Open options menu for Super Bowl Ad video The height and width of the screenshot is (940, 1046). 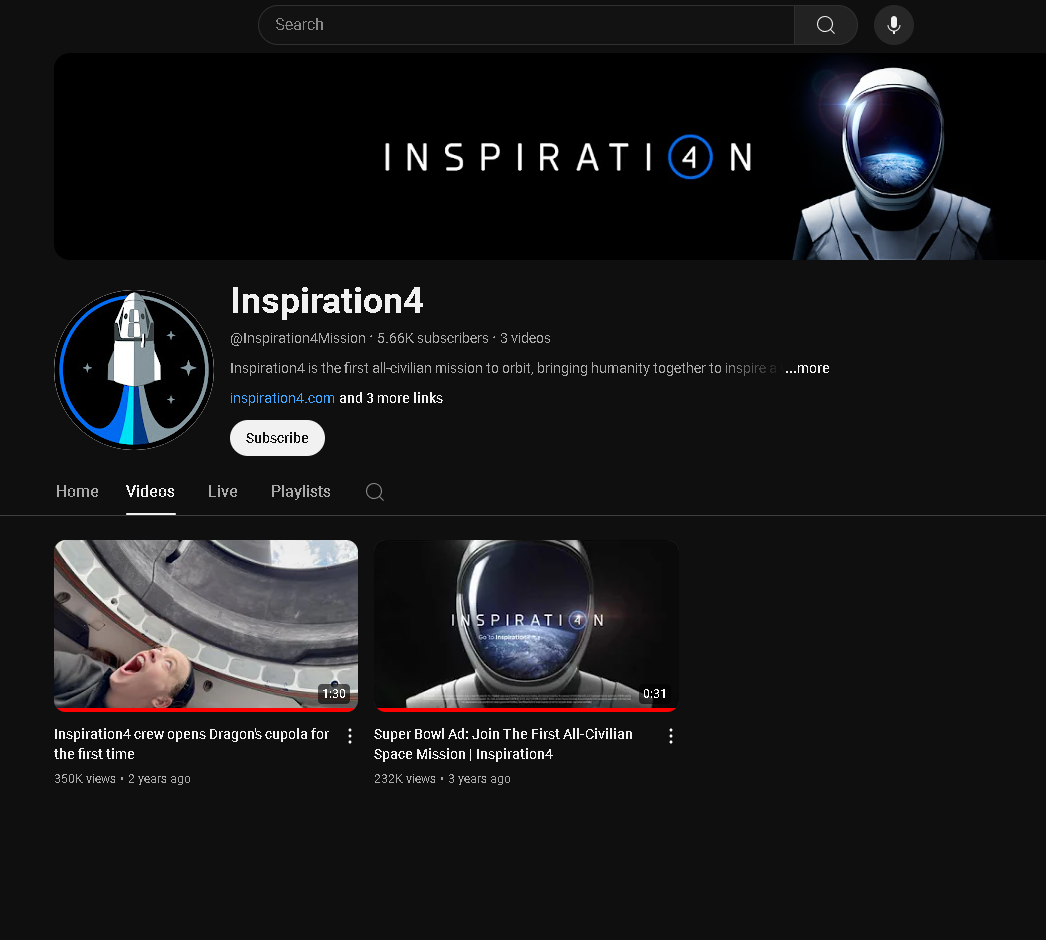pos(670,736)
